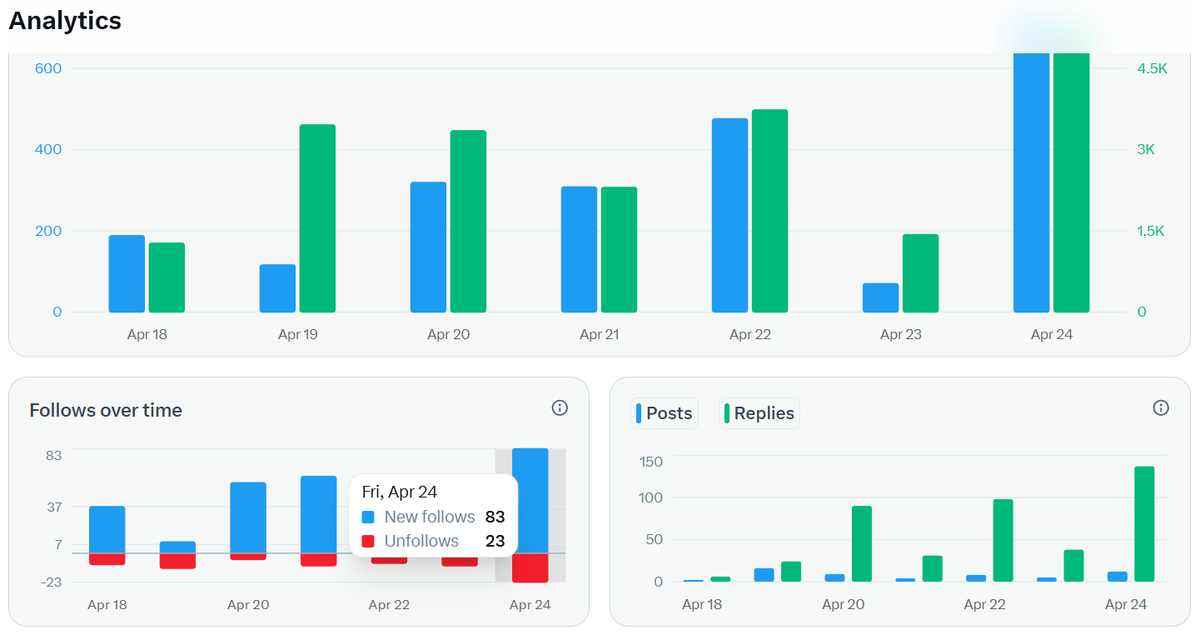Click the -23 axis label in Follows chart
The width and height of the screenshot is (1200, 635).
tap(51, 583)
